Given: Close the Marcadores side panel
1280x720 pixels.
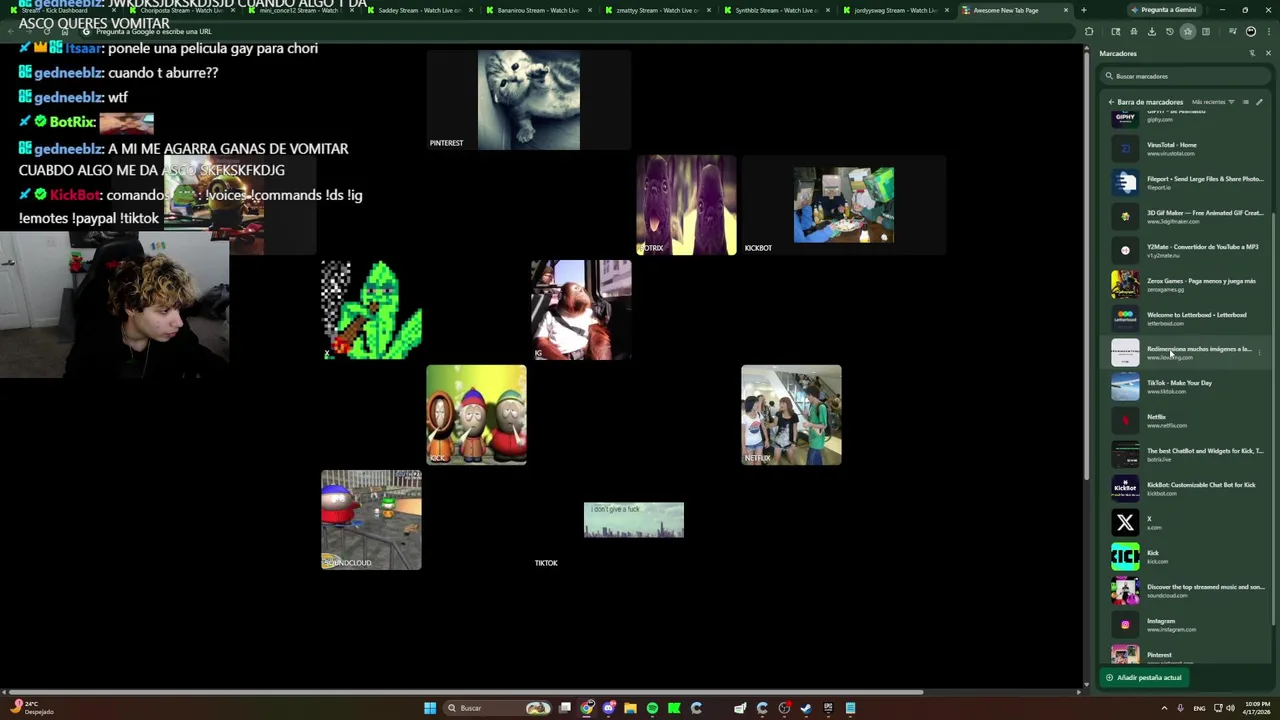Looking at the screenshot, I should 1268,53.
